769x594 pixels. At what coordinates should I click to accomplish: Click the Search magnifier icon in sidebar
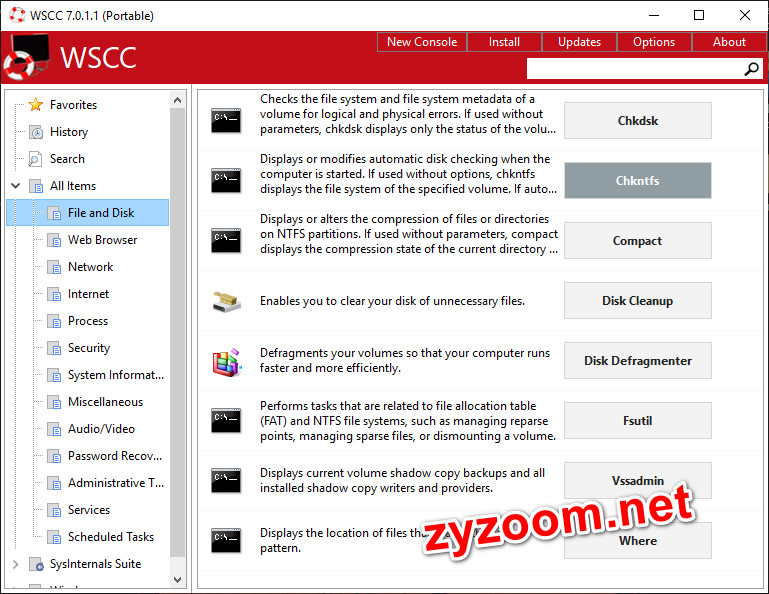35,159
